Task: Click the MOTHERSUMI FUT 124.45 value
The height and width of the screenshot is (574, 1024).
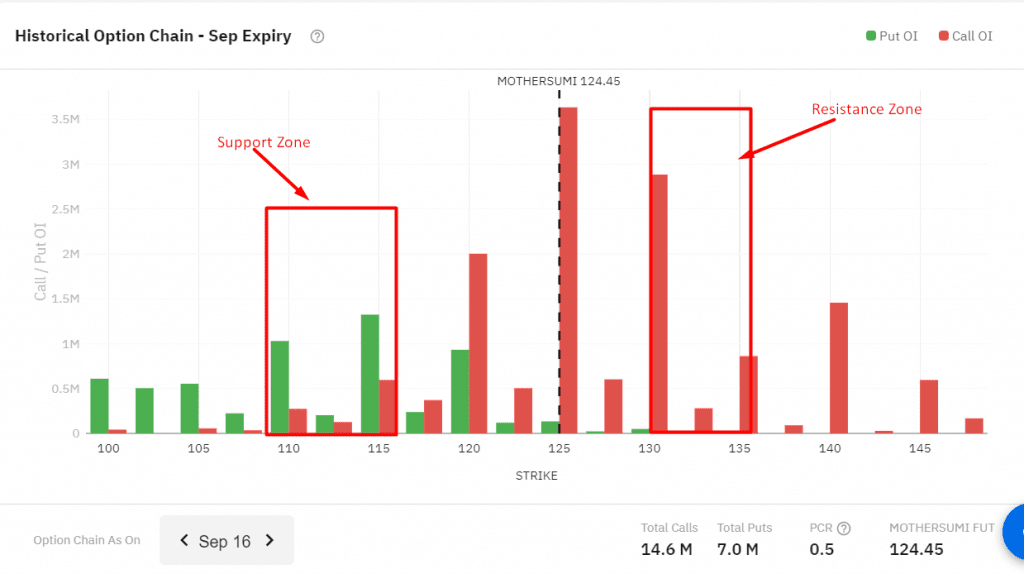Action: (916, 549)
